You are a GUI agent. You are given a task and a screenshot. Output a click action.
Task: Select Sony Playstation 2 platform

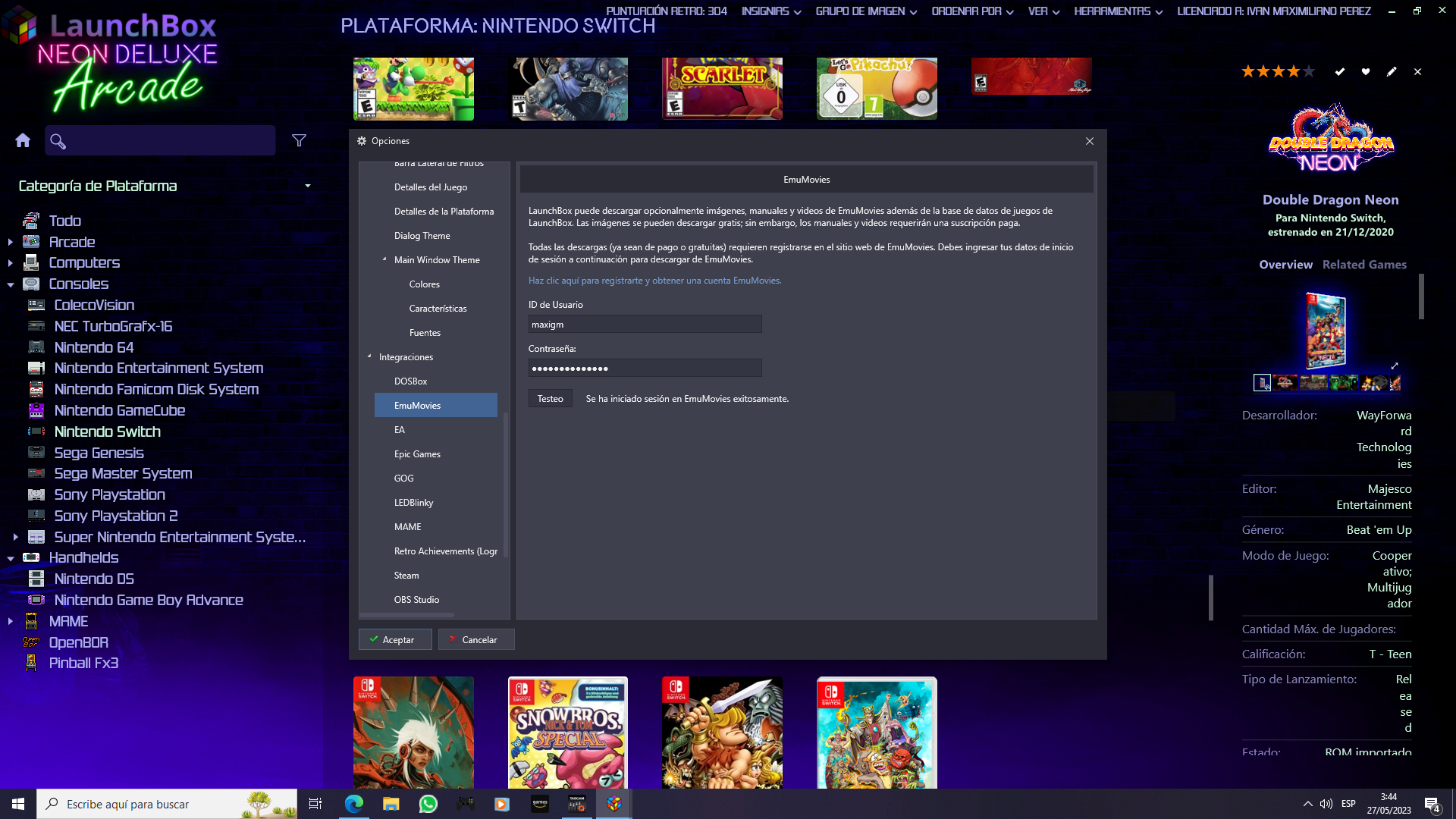pyautogui.click(x=116, y=516)
